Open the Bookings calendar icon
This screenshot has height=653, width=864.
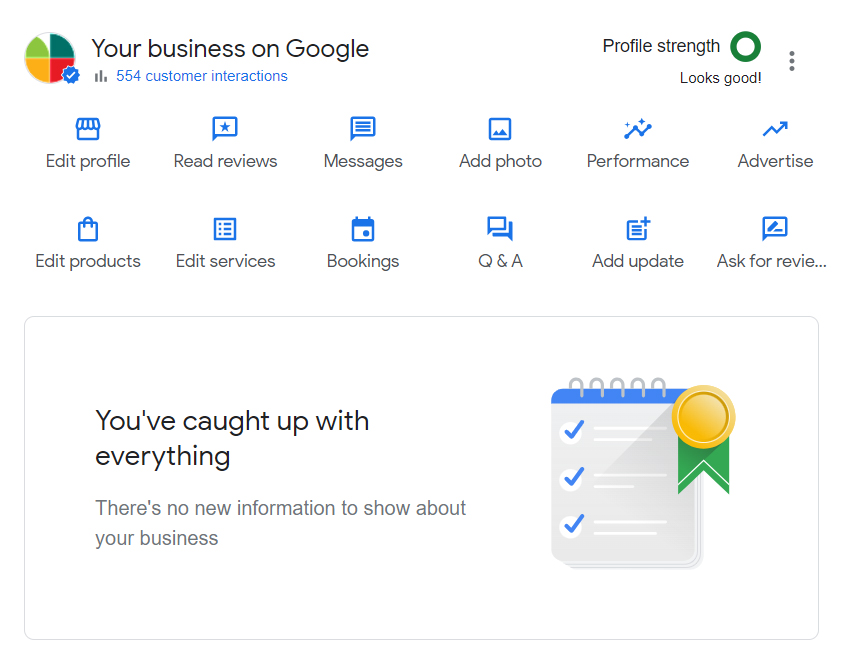tap(363, 229)
